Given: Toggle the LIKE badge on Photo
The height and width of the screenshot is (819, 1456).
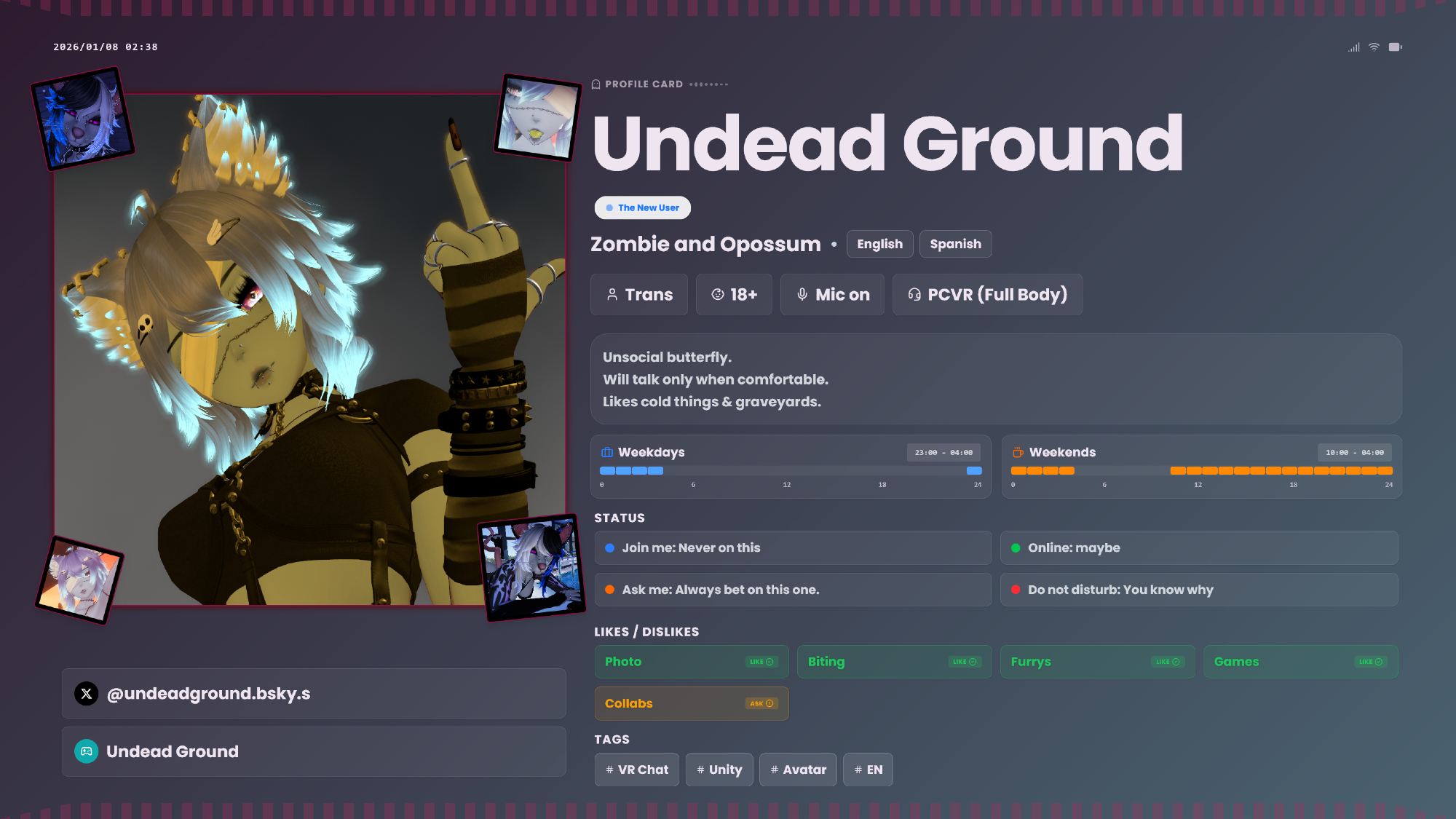Looking at the screenshot, I should [x=761, y=662].
